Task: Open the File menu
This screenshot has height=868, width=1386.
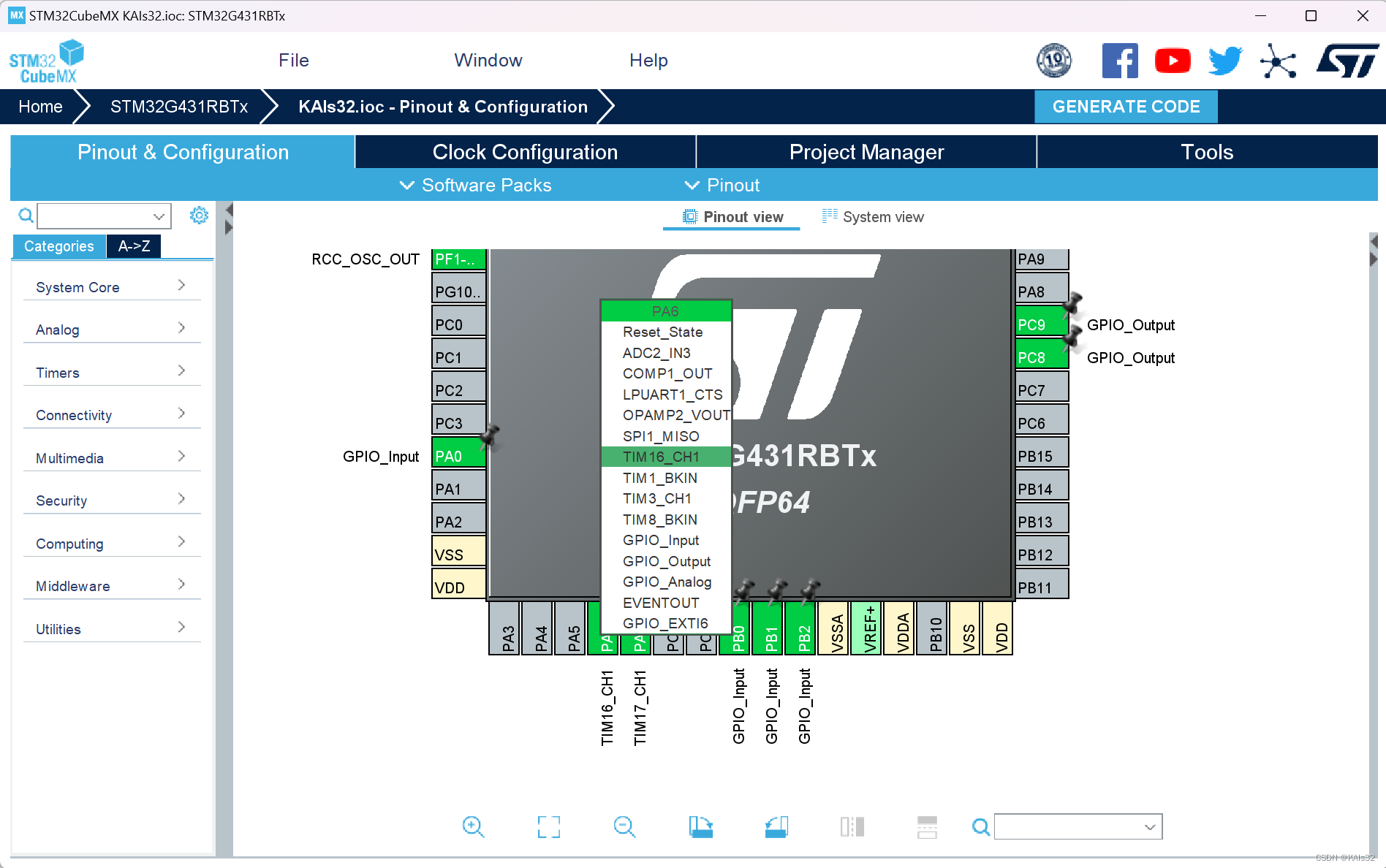Action: pyautogui.click(x=294, y=61)
